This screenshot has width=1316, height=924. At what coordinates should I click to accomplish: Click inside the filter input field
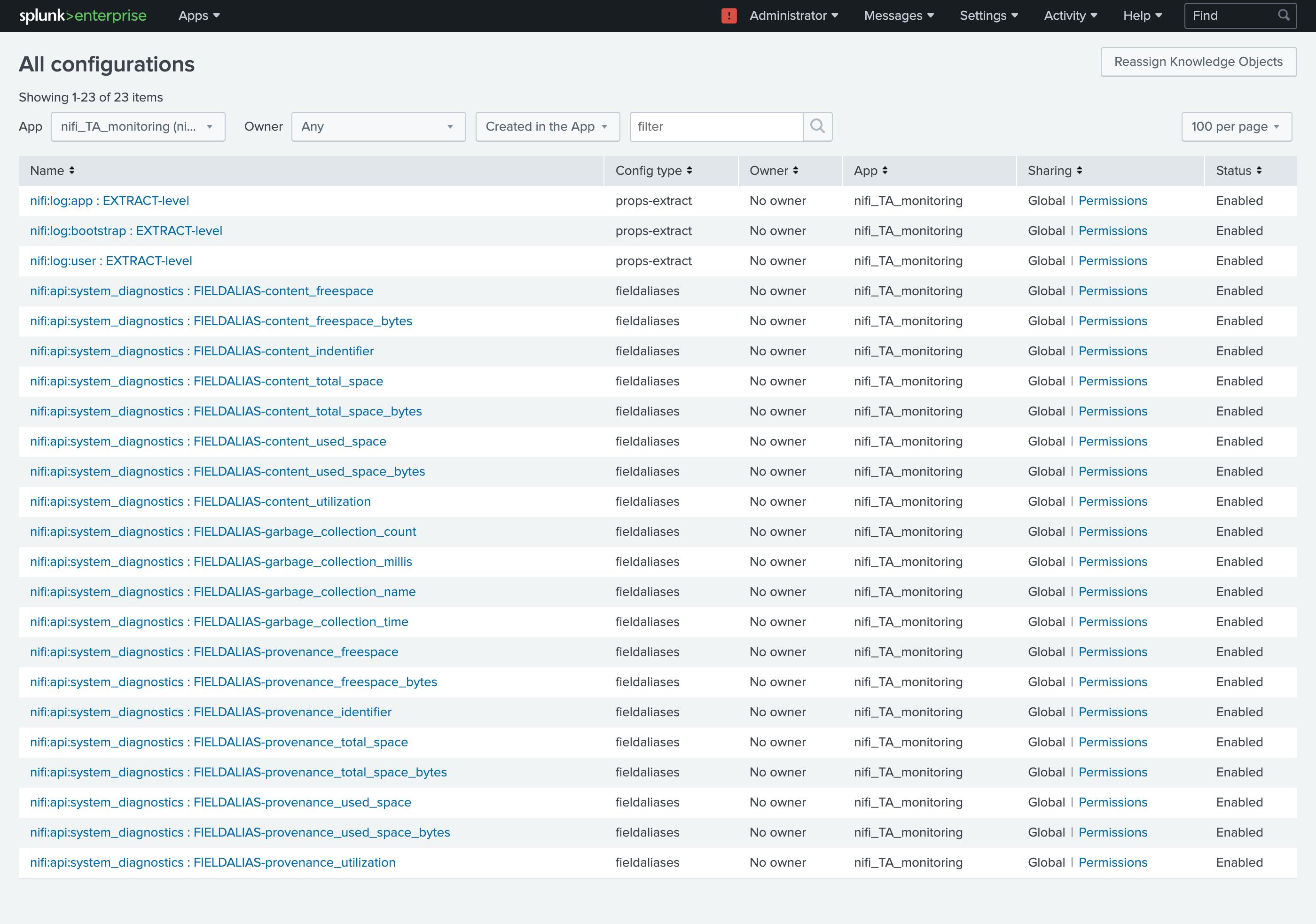[716, 127]
